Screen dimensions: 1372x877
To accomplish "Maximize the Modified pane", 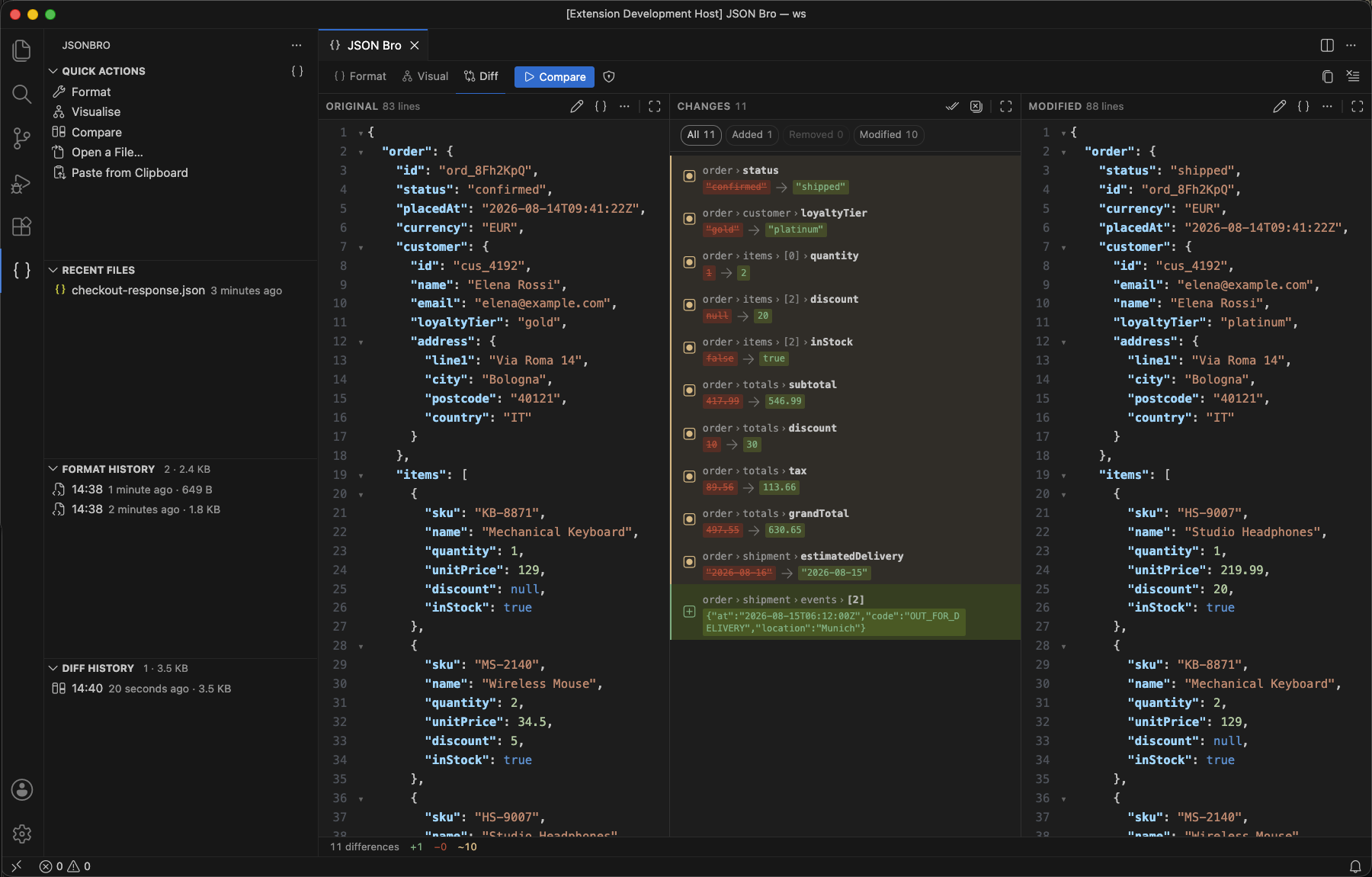I will coord(1358,106).
